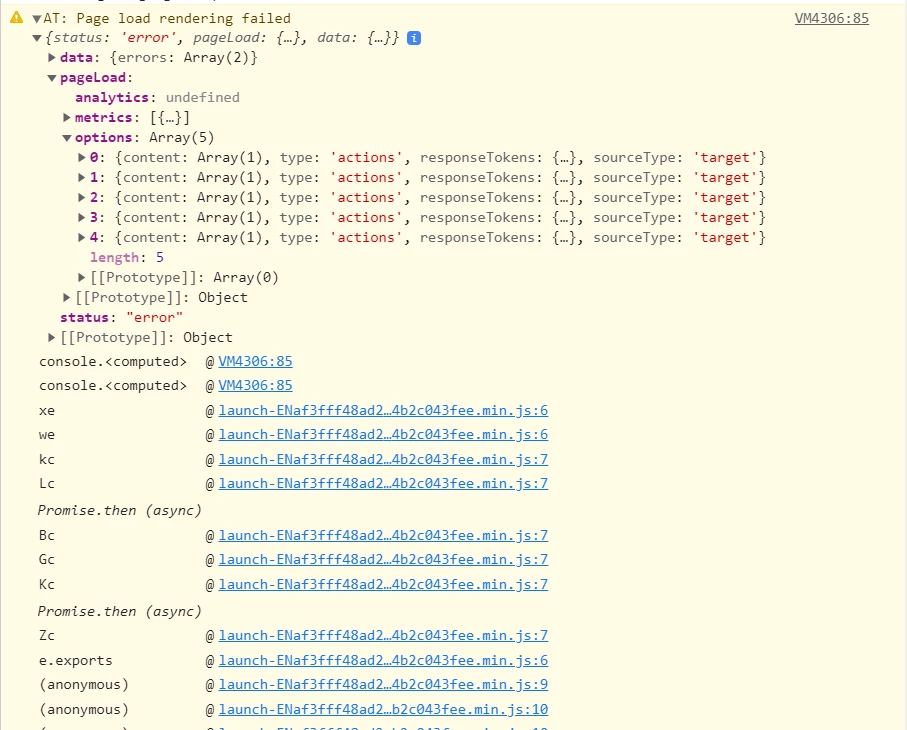Screen dimensions: 907x730
Task: Click the yellow warning triangle icon
Action: click(16, 18)
